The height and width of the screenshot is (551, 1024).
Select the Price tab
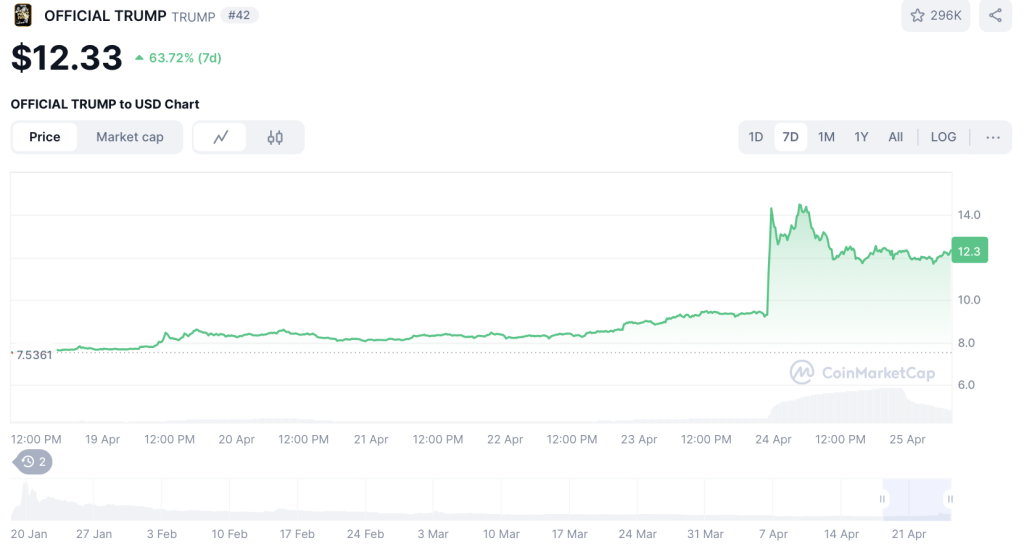(44, 137)
